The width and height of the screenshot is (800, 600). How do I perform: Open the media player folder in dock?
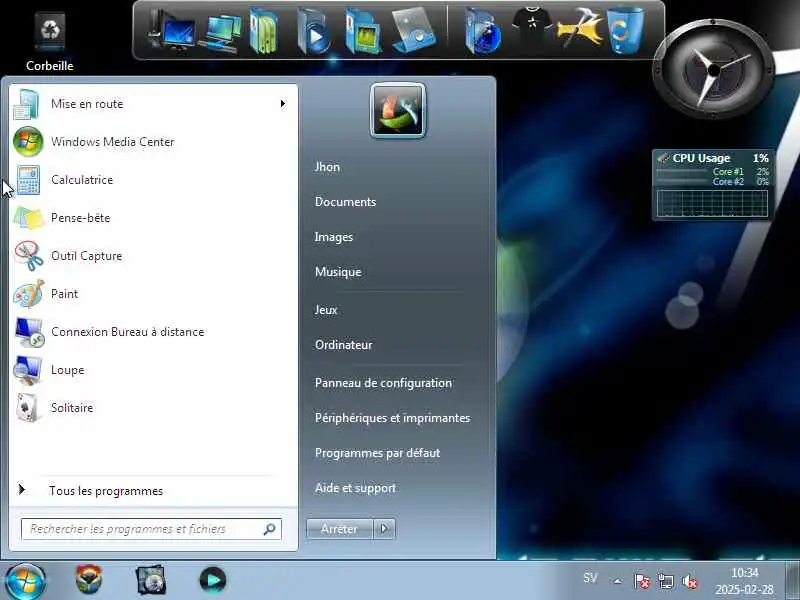coord(313,32)
